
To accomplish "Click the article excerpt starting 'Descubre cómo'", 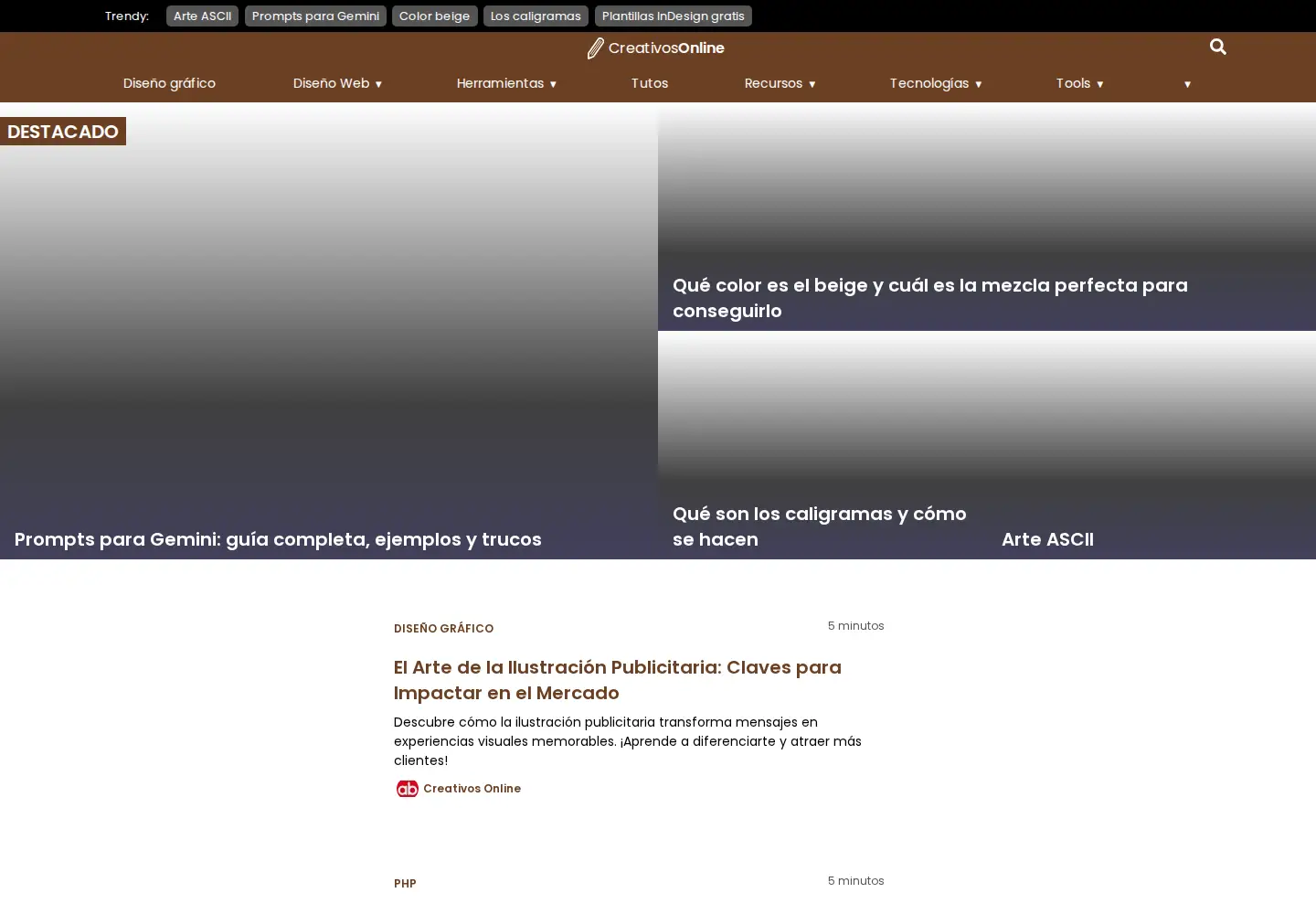I will pyautogui.click(x=628, y=741).
